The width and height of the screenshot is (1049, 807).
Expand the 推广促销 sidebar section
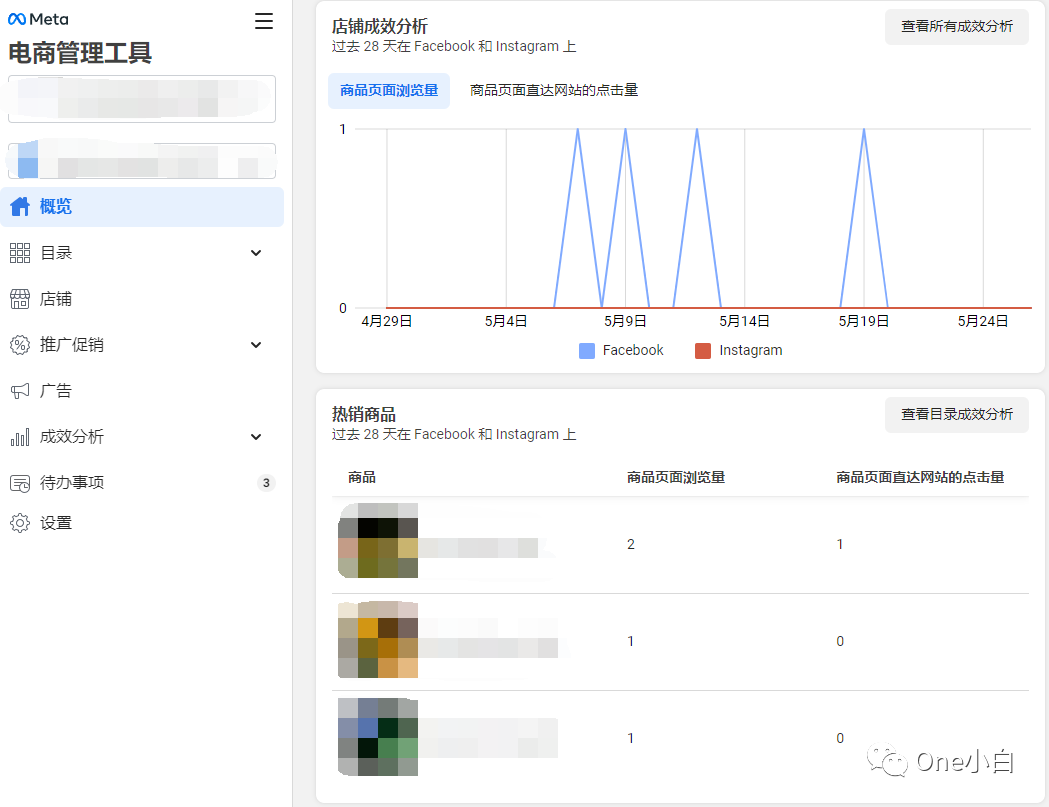tap(255, 344)
